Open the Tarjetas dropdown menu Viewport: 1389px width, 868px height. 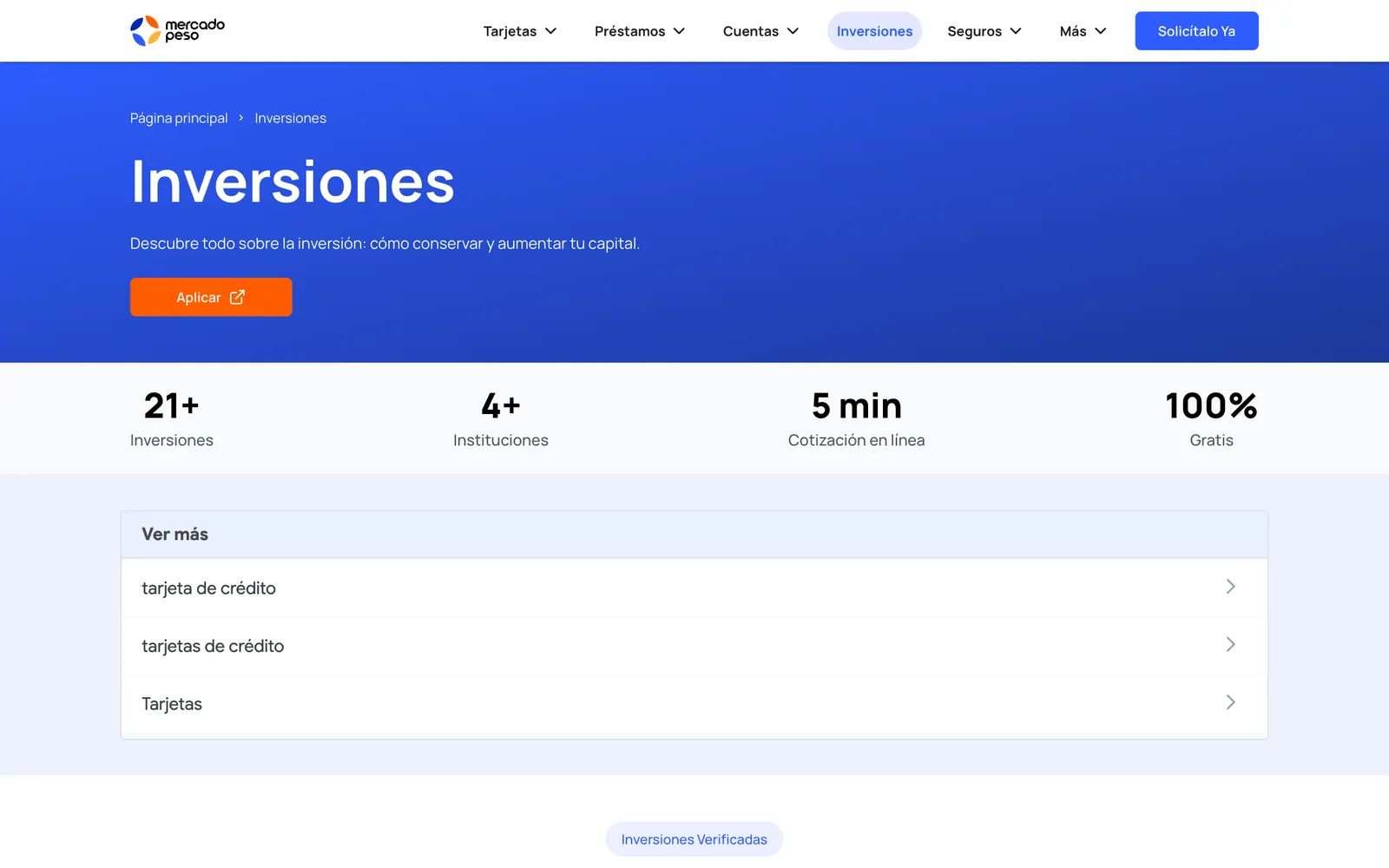(520, 31)
